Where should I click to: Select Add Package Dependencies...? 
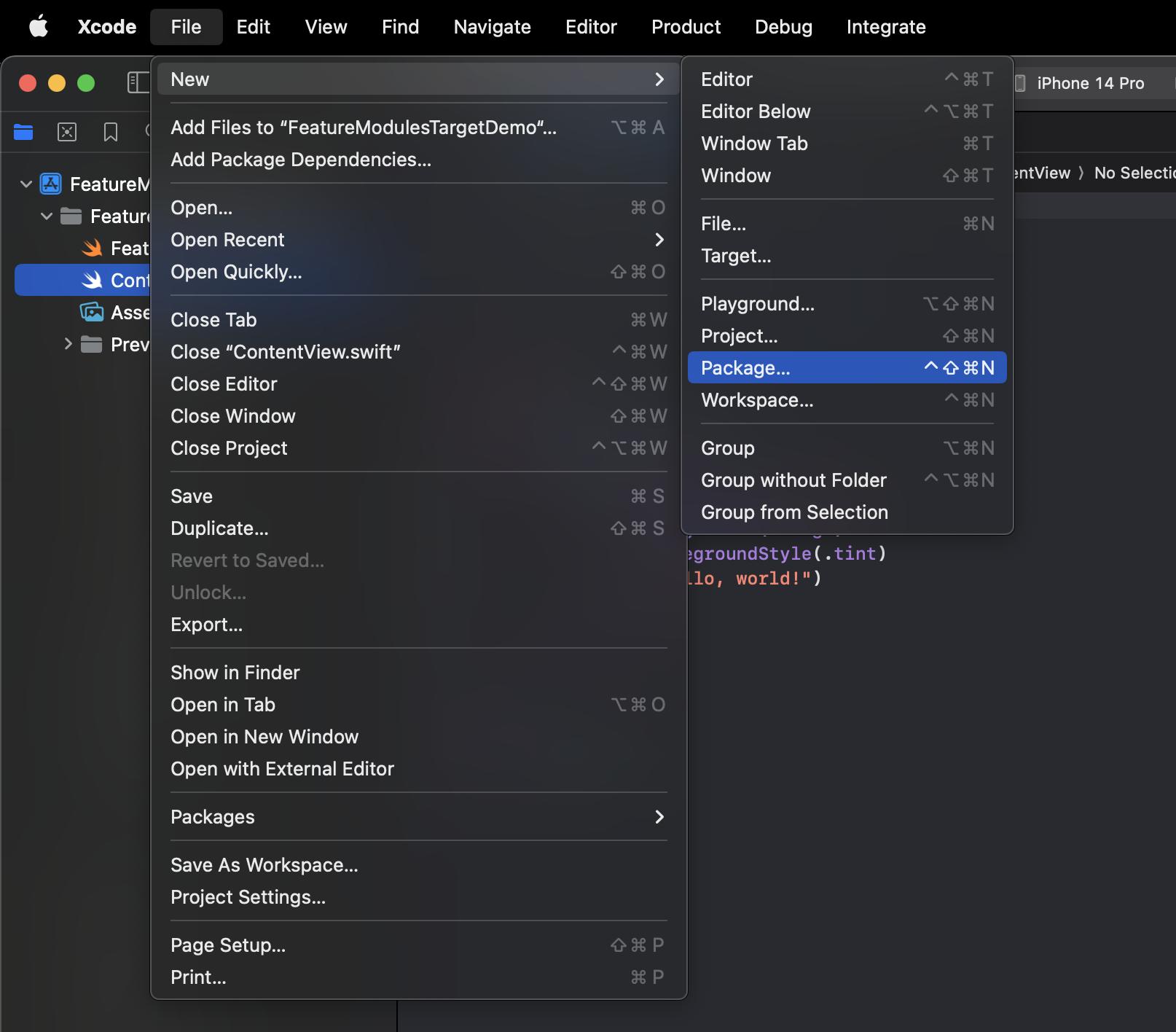(x=418, y=160)
